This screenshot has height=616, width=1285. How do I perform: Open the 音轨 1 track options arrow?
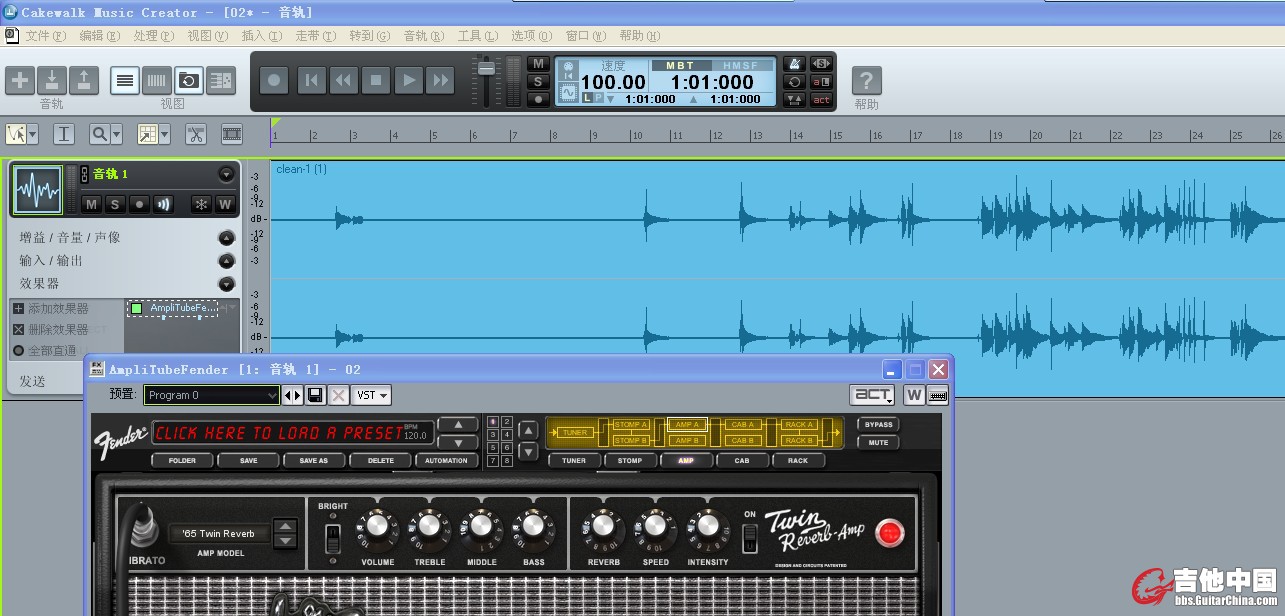pos(226,174)
